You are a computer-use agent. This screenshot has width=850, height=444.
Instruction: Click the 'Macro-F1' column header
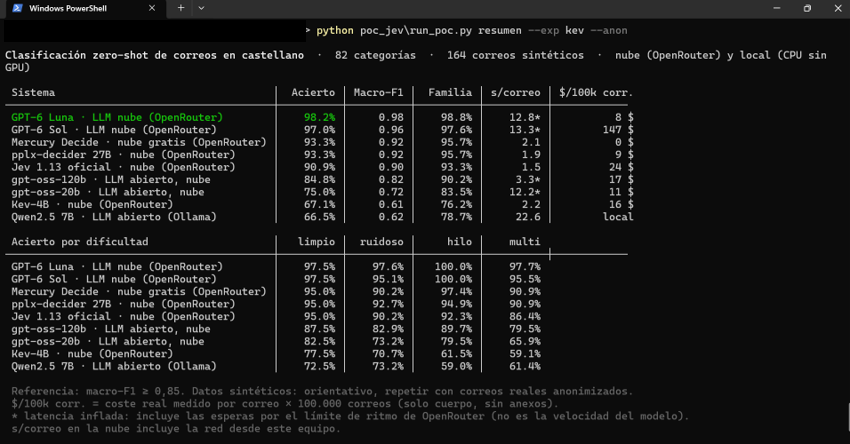(378, 93)
